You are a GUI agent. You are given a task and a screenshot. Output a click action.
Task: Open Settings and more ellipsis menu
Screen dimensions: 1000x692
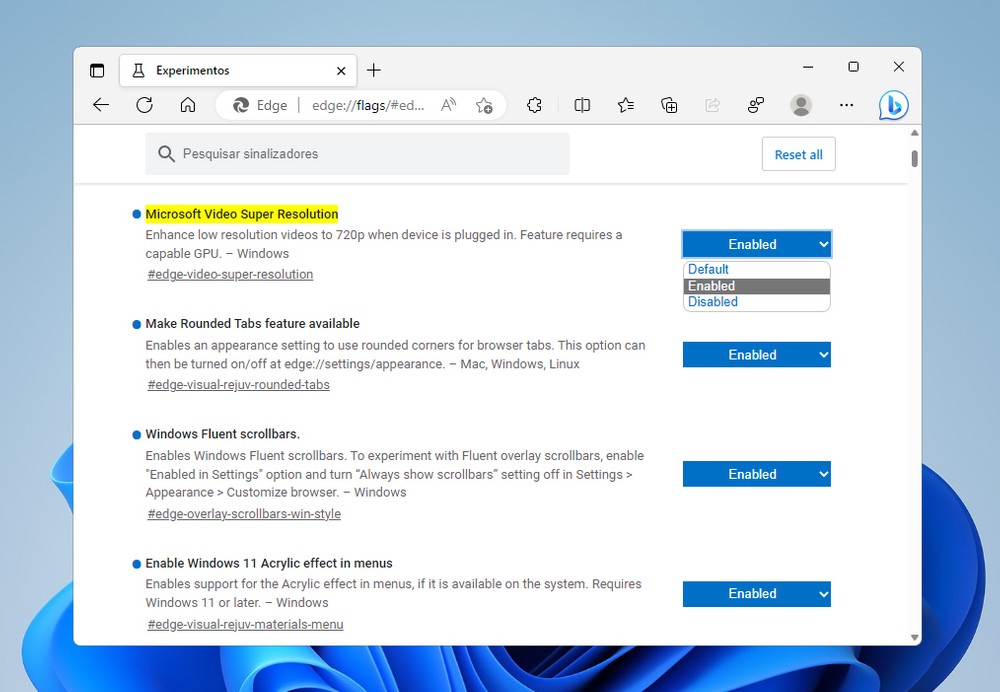pyautogui.click(x=846, y=105)
